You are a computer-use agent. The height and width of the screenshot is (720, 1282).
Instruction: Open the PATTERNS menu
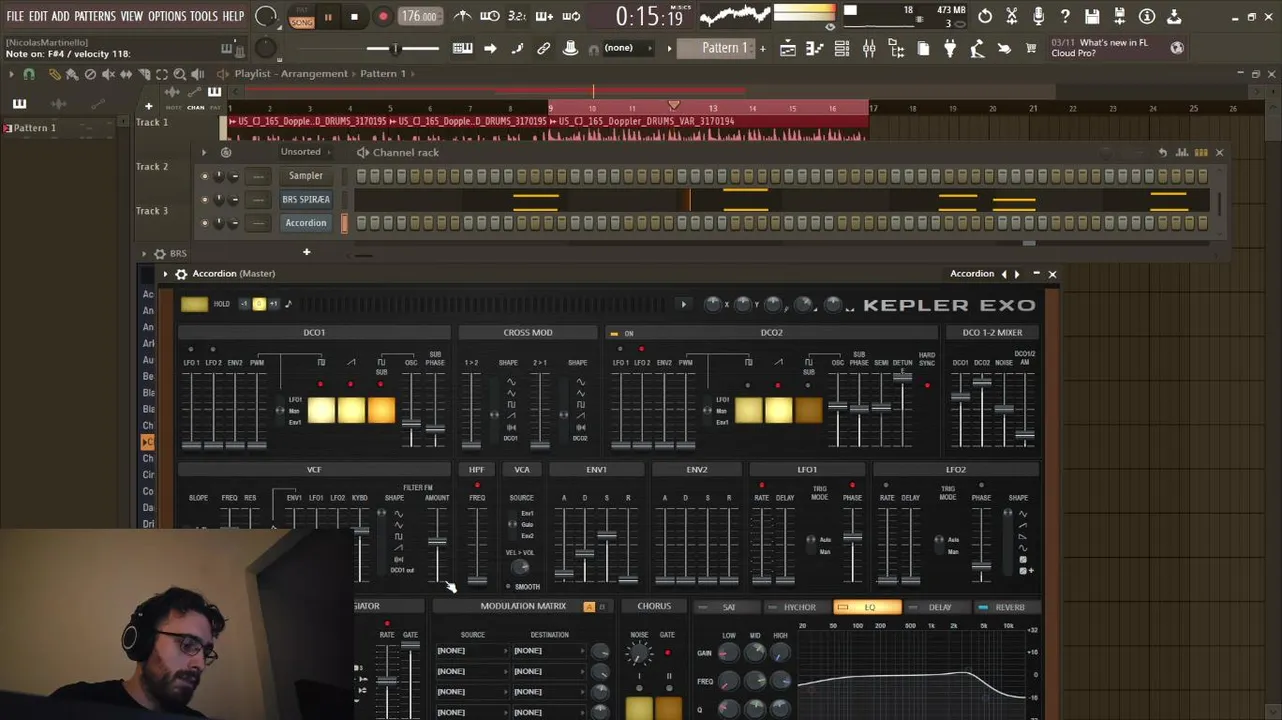pos(95,16)
